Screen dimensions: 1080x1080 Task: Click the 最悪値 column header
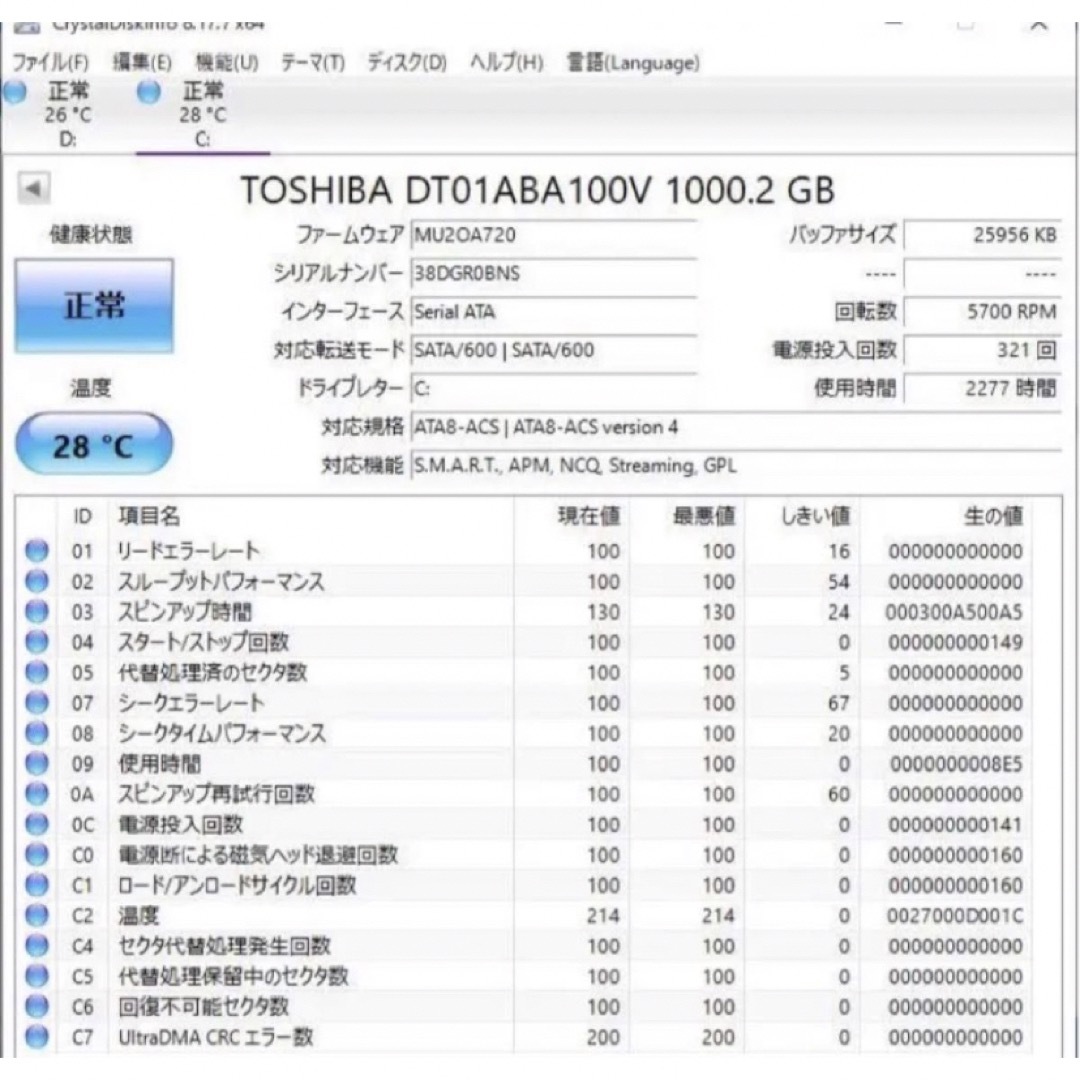[703, 516]
